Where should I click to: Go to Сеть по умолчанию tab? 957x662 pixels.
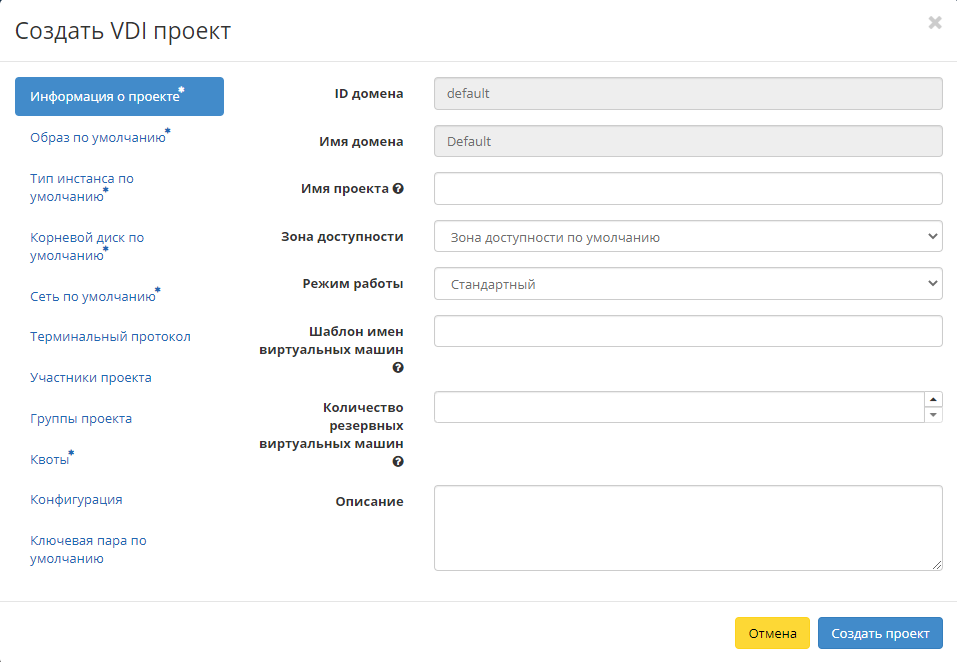93,296
